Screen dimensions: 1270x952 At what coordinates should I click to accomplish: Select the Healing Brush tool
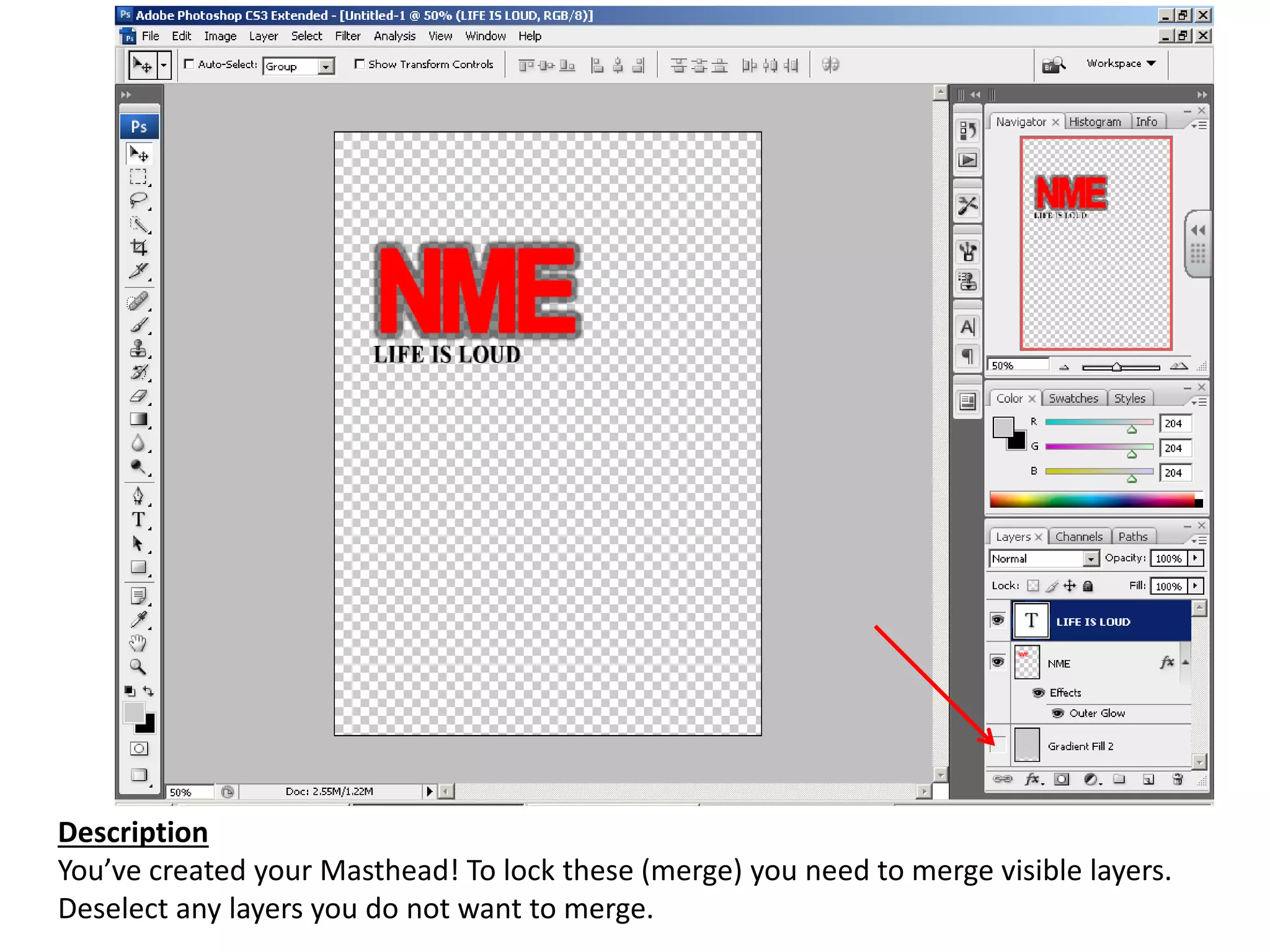coord(138,302)
